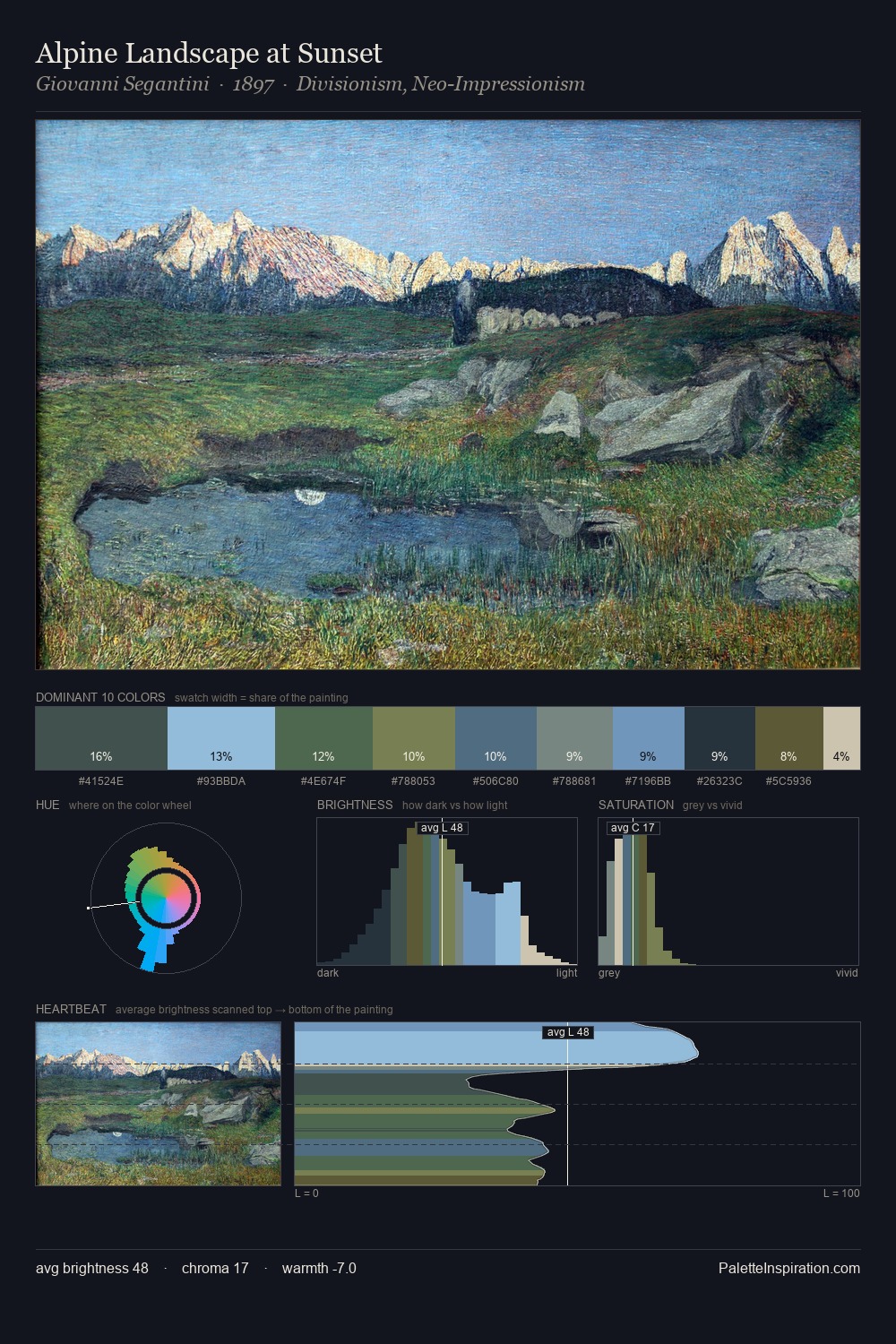Click the hex code #5C5936
Screen dimensions: 896x1344
(788, 781)
